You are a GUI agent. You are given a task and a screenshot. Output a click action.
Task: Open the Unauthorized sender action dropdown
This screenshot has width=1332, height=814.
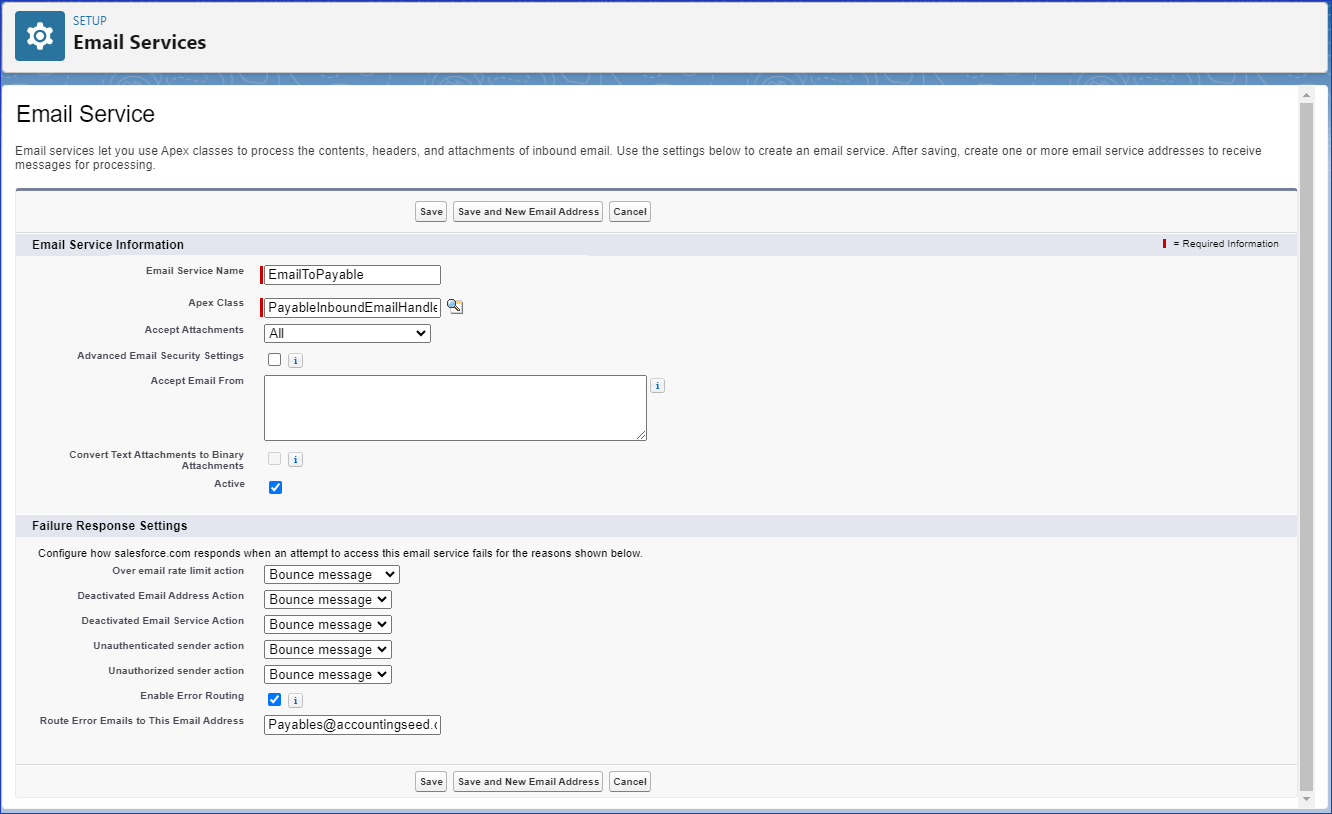(x=327, y=675)
